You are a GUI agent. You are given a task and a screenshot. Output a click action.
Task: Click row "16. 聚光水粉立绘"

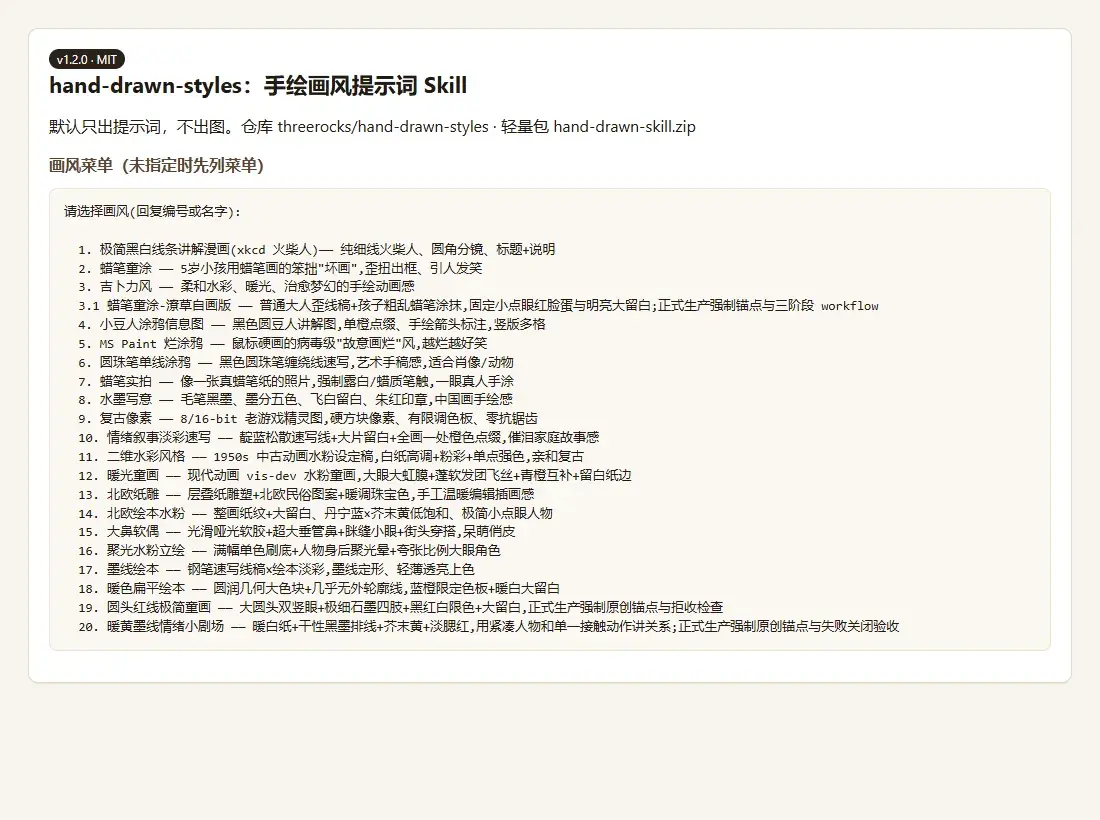coord(289,551)
